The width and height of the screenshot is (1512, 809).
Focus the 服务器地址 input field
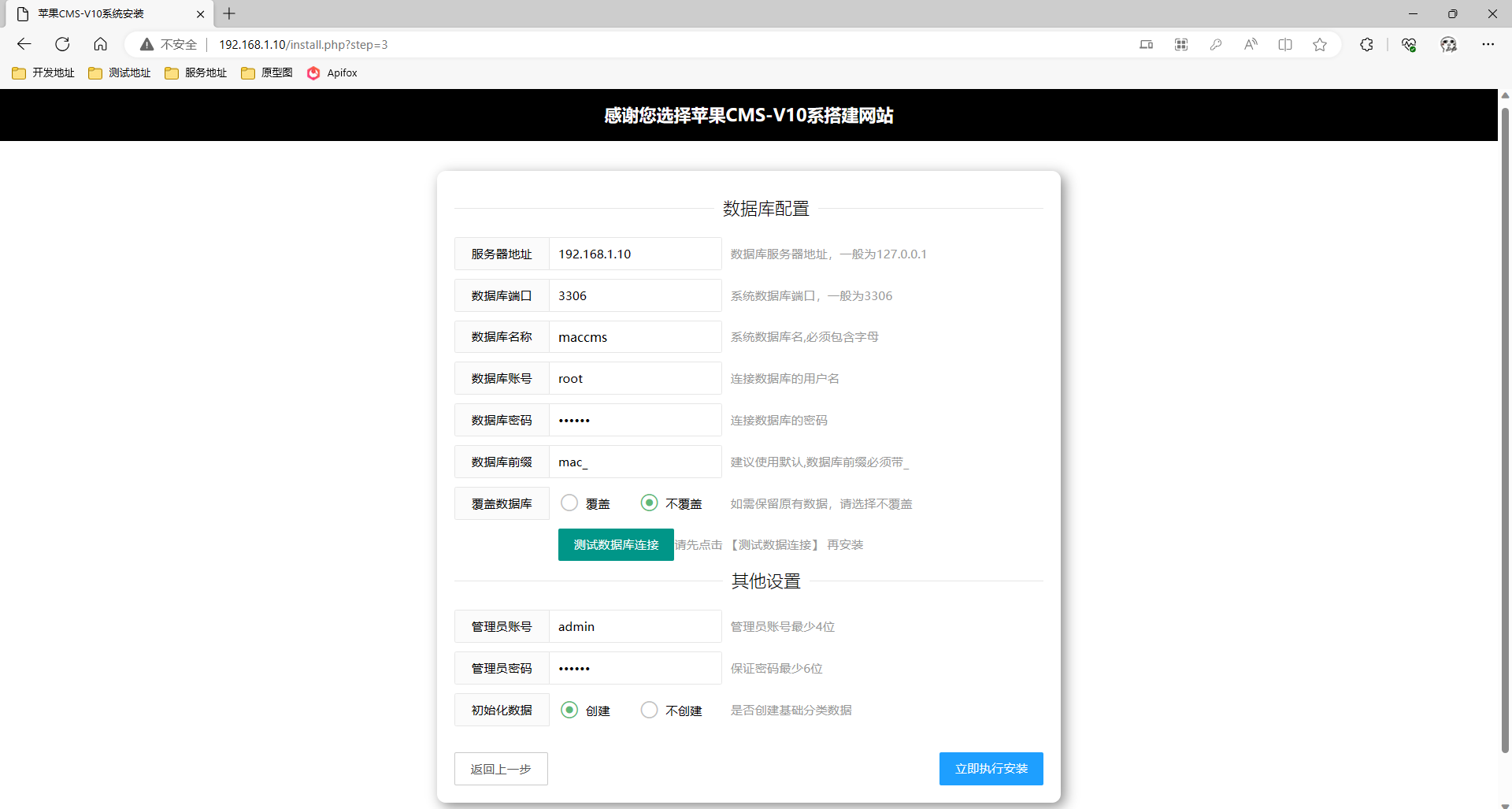(x=635, y=254)
